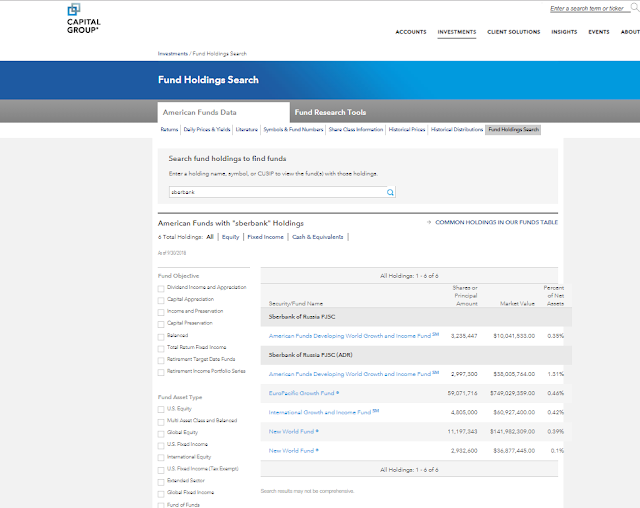Screen dimensions: 640x508
Task: Open the Accounts menu
Action: [411, 32]
